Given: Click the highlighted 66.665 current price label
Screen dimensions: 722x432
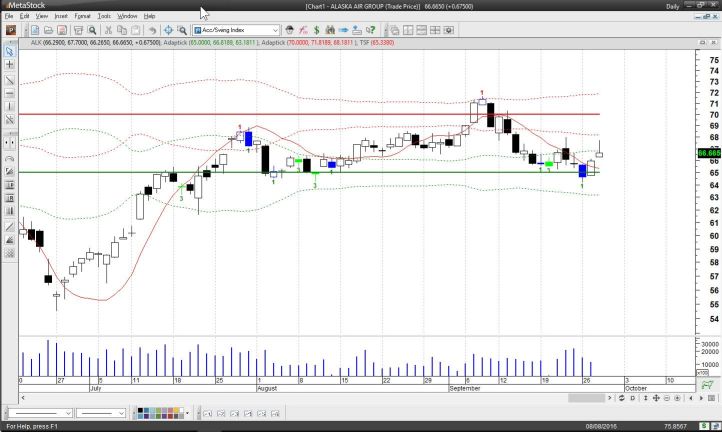Looking at the screenshot, I should [709, 153].
